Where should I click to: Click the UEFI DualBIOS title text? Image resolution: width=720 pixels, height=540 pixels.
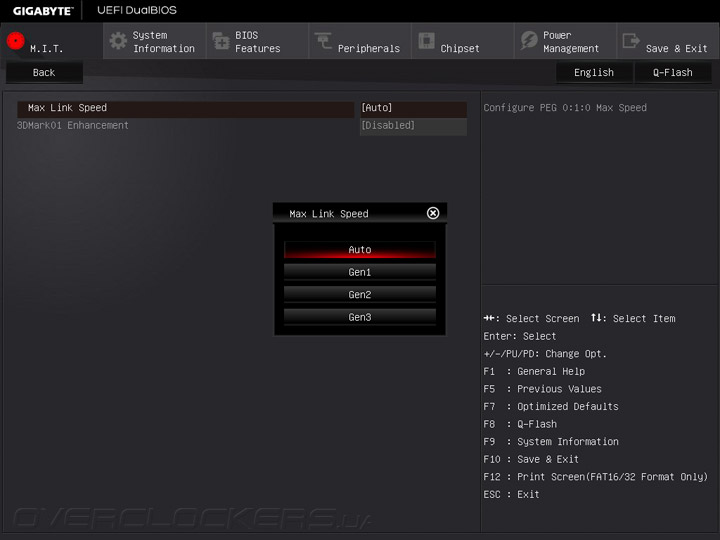[x=137, y=10]
